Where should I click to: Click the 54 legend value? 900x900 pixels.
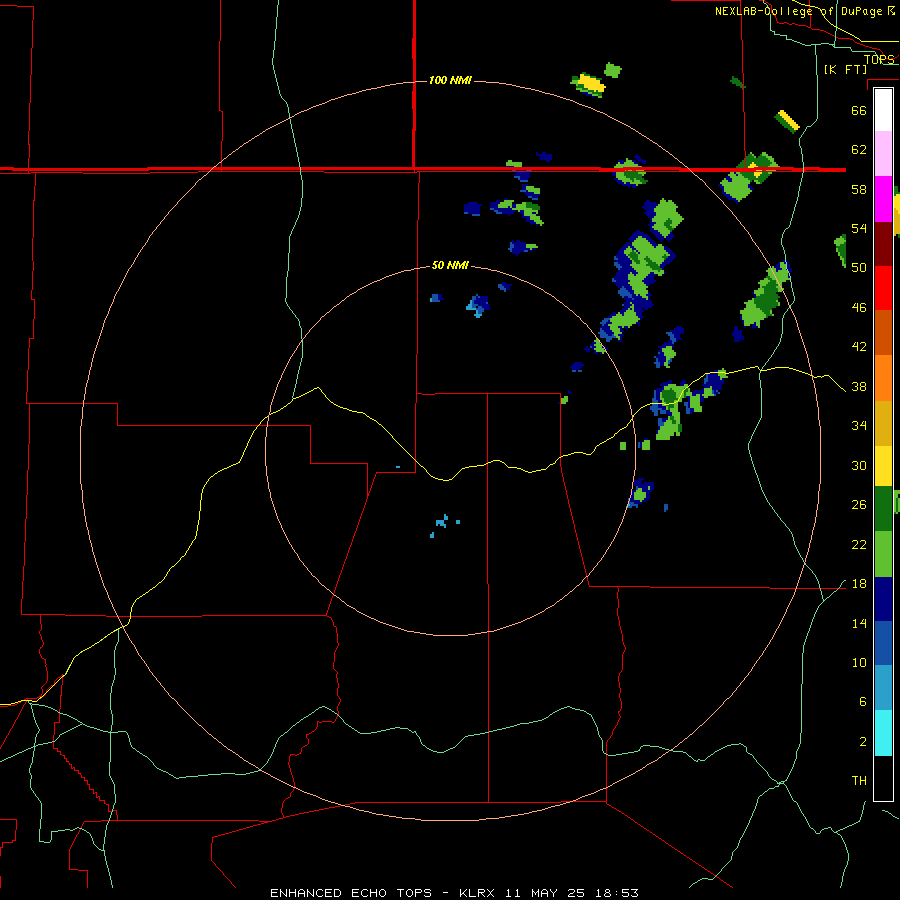(x=859, y=228)
